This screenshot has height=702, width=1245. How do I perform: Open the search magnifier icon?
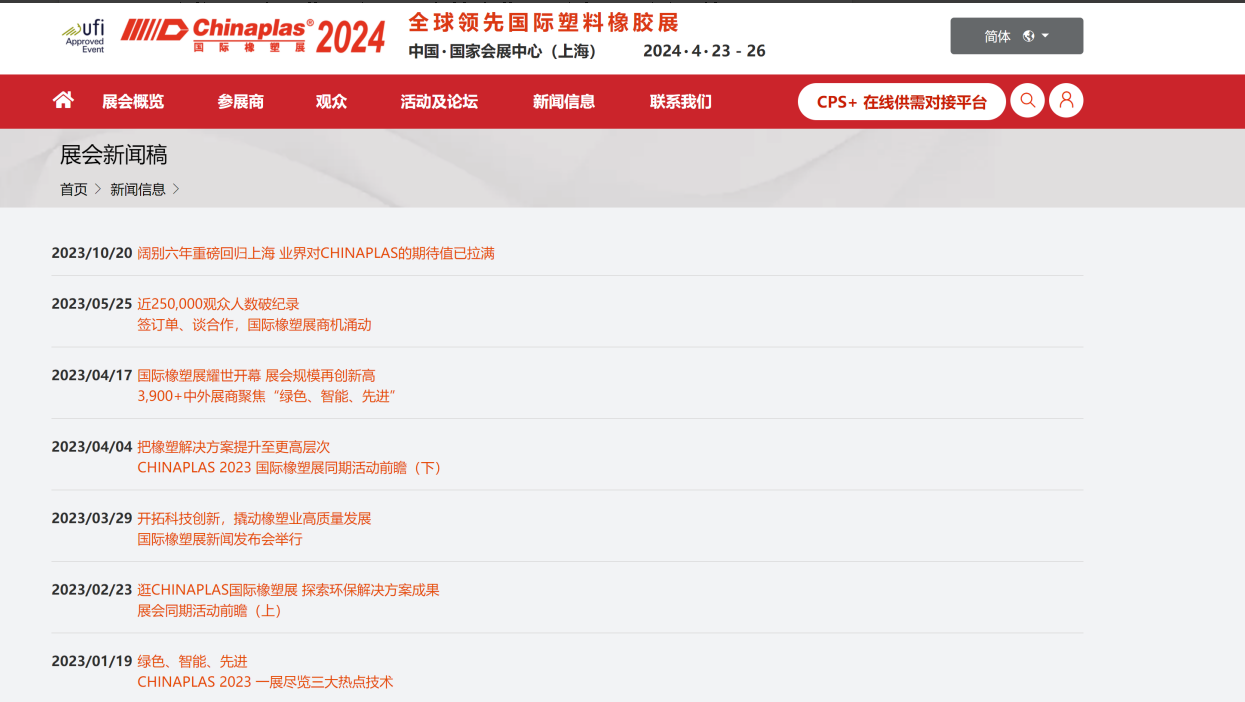(1027, 101)
